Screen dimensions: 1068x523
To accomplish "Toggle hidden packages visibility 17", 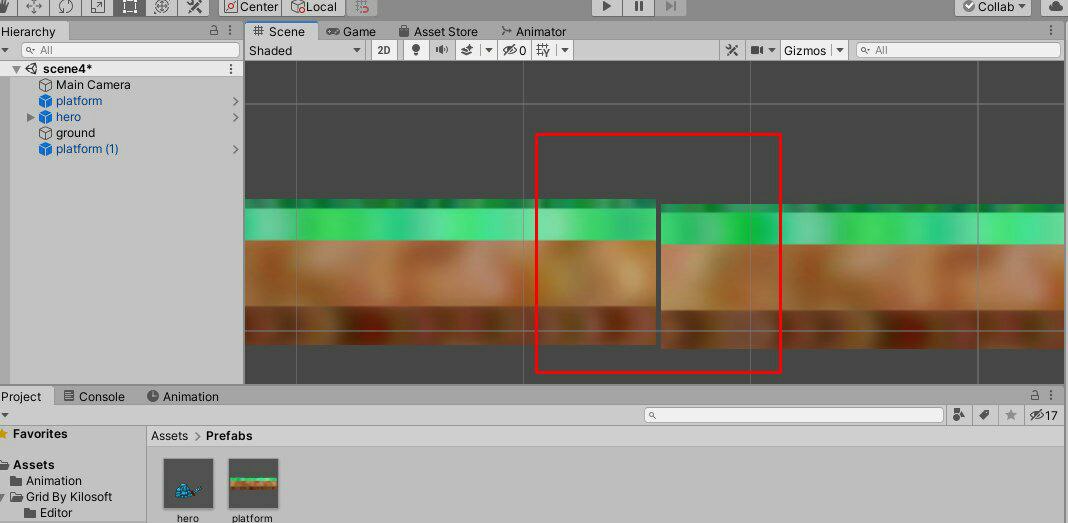I will tap(1043, 415).
